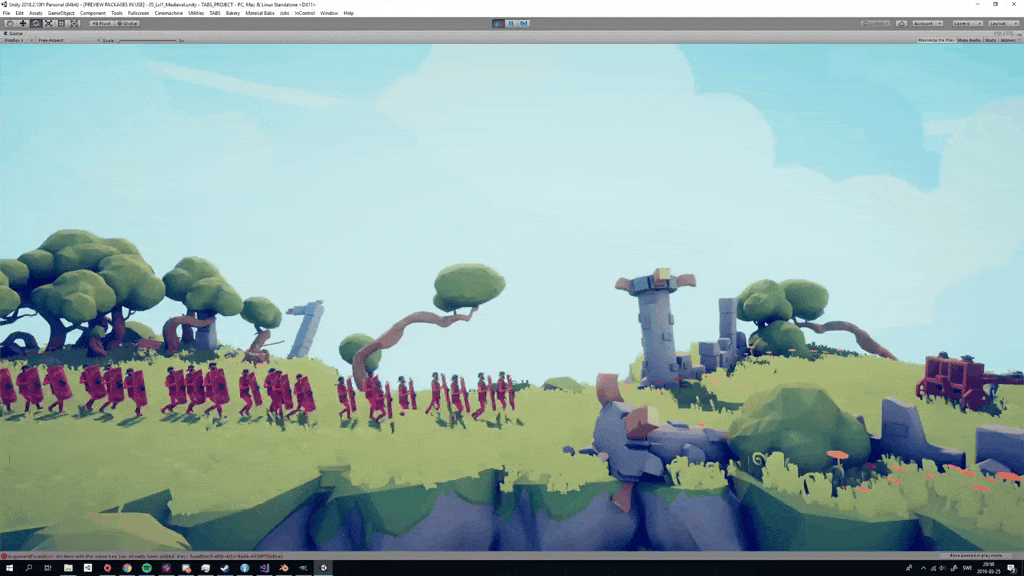
Task: Select the Scale tool
Action: point(48,23)
